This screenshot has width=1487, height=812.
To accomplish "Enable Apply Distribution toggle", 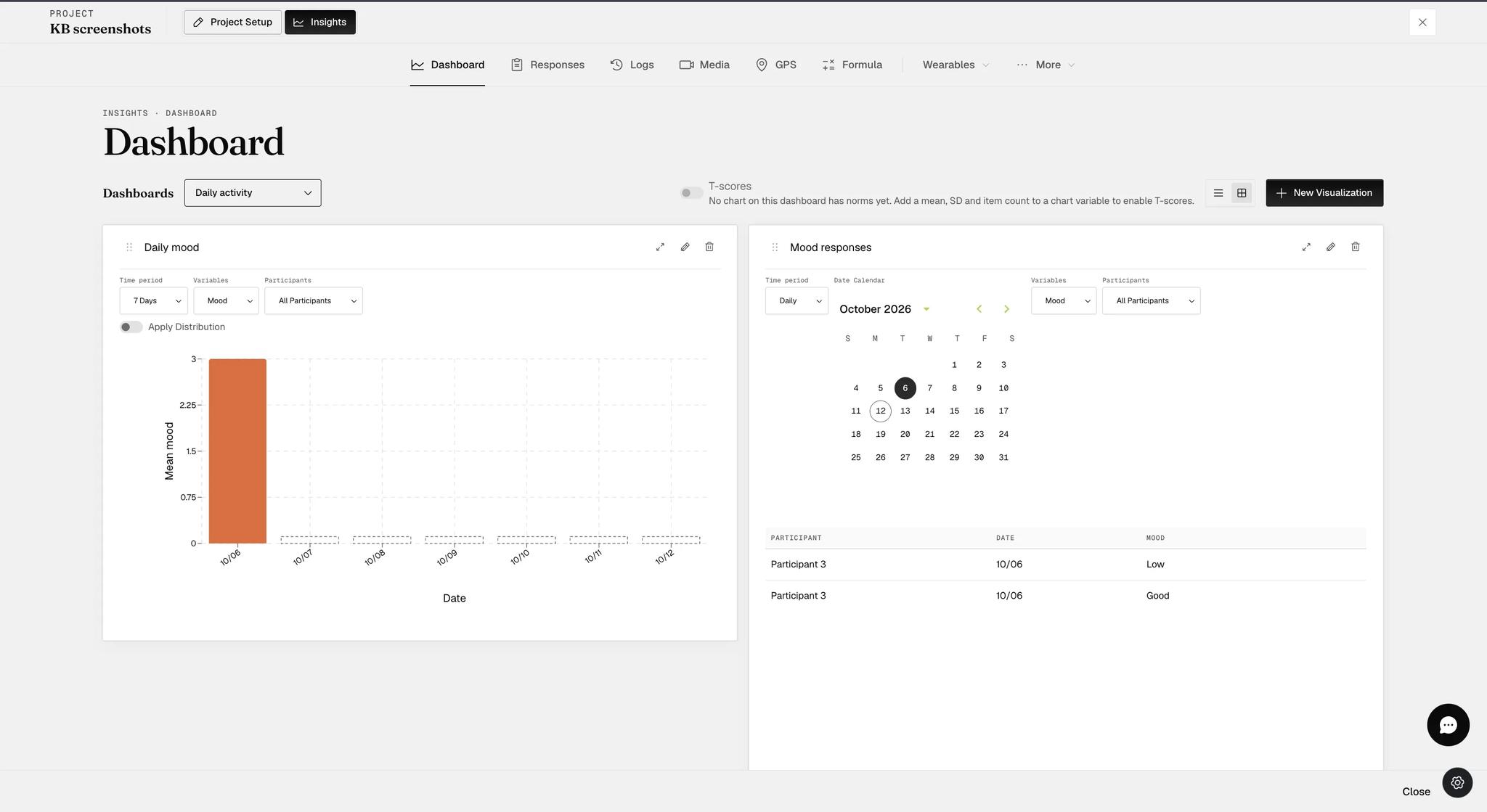I will (x=131, y=327).
